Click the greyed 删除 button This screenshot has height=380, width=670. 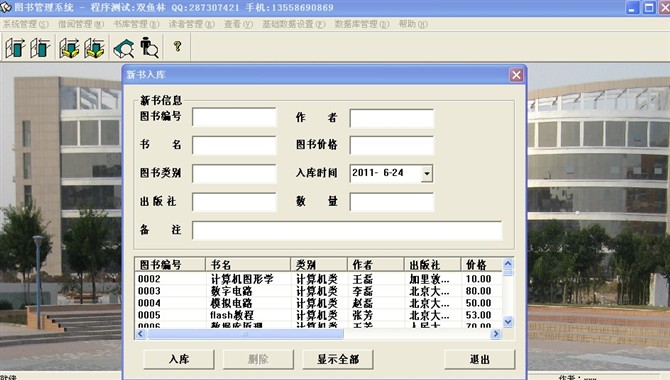tap(258, 359)
